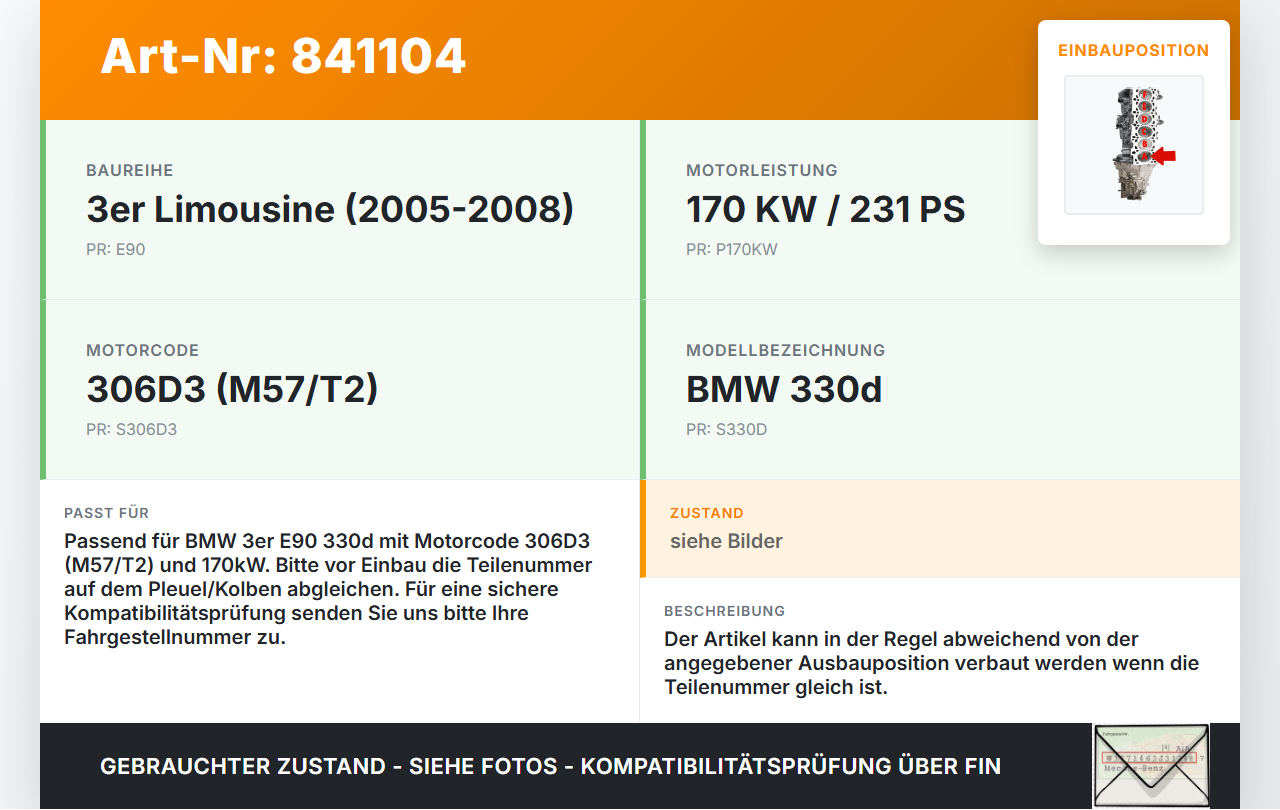Click the engine installation position thumbnail
The image size is (1280, 810).
[x=1134, y=145]
